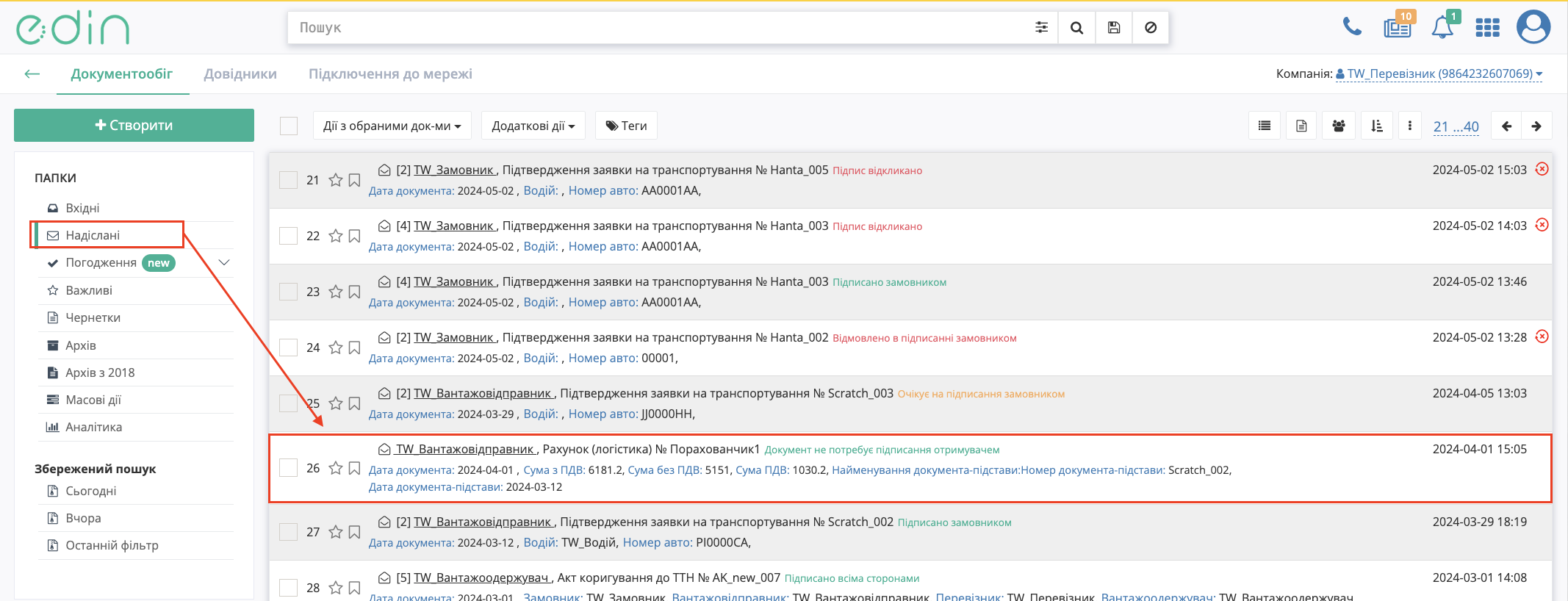Open "Дії з обраними док-ми" dropdown
Viewport: 1568px width, 601px height.
[392, 126]
